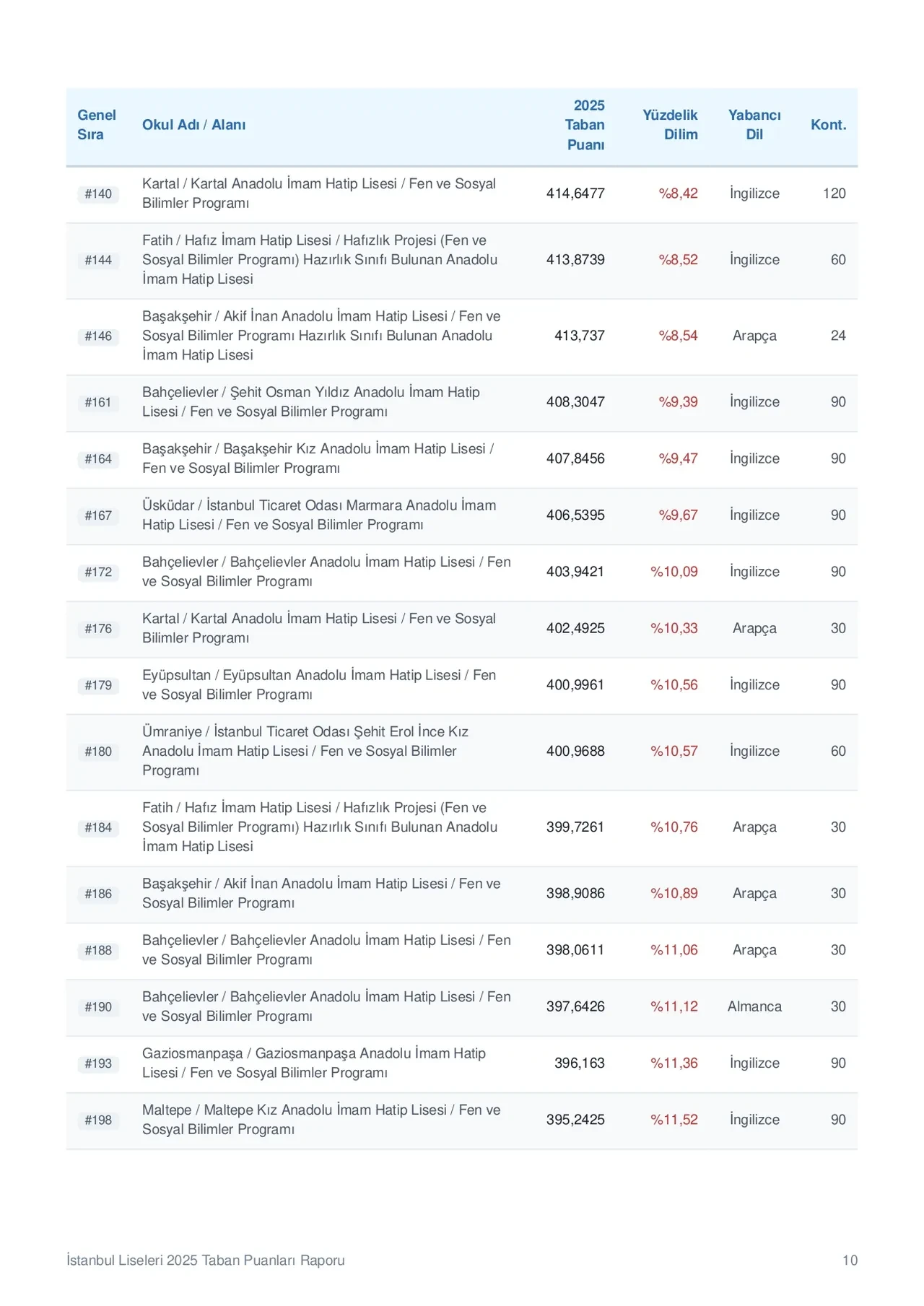Select the Genel Sıra column header
Viewport: 924px width, 1306px height.
pos(97,125)
